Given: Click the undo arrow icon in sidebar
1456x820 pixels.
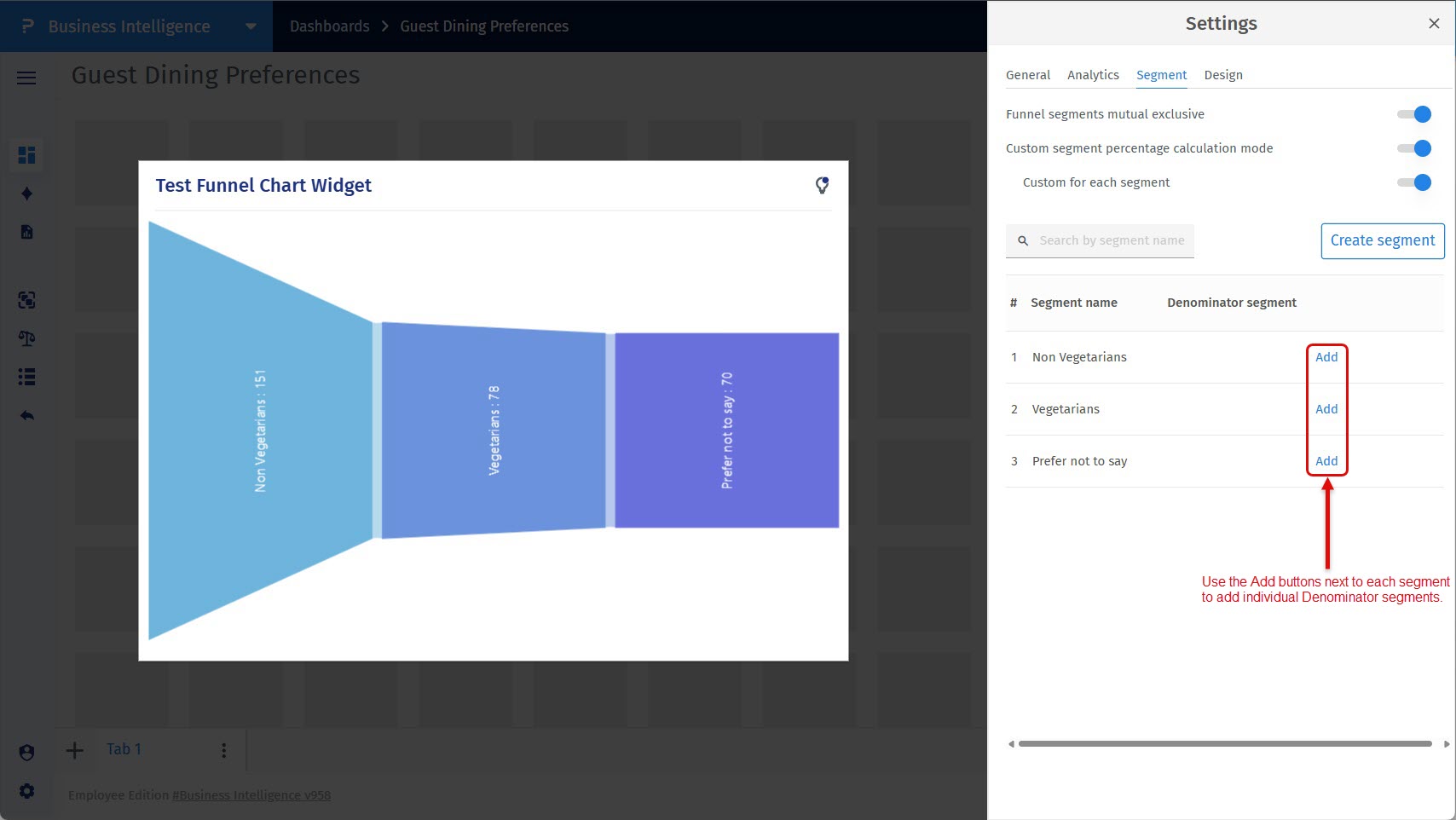Looking at the screenshot, I should (26, 415).
